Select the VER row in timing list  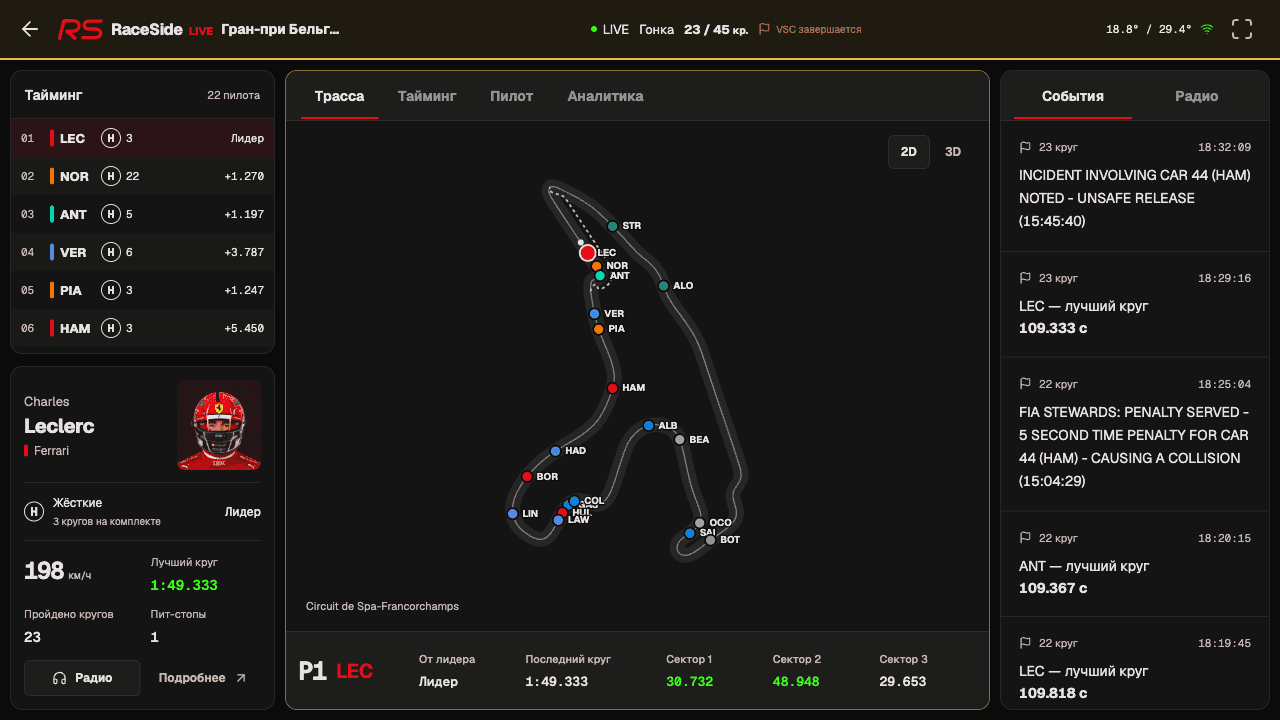(142, 252)
